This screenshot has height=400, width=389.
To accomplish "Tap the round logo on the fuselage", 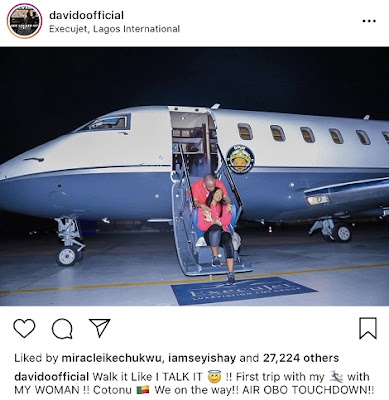I will (x=240, y=159).
